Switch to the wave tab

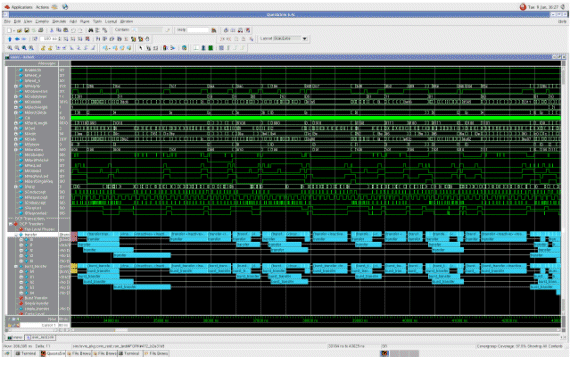coord(15,338)
